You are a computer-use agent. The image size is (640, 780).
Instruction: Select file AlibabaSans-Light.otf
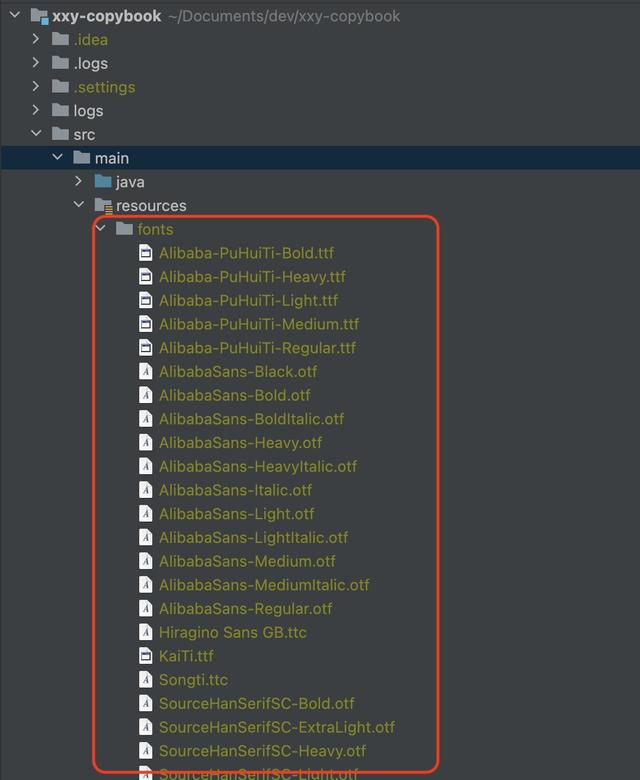point(237,514)
